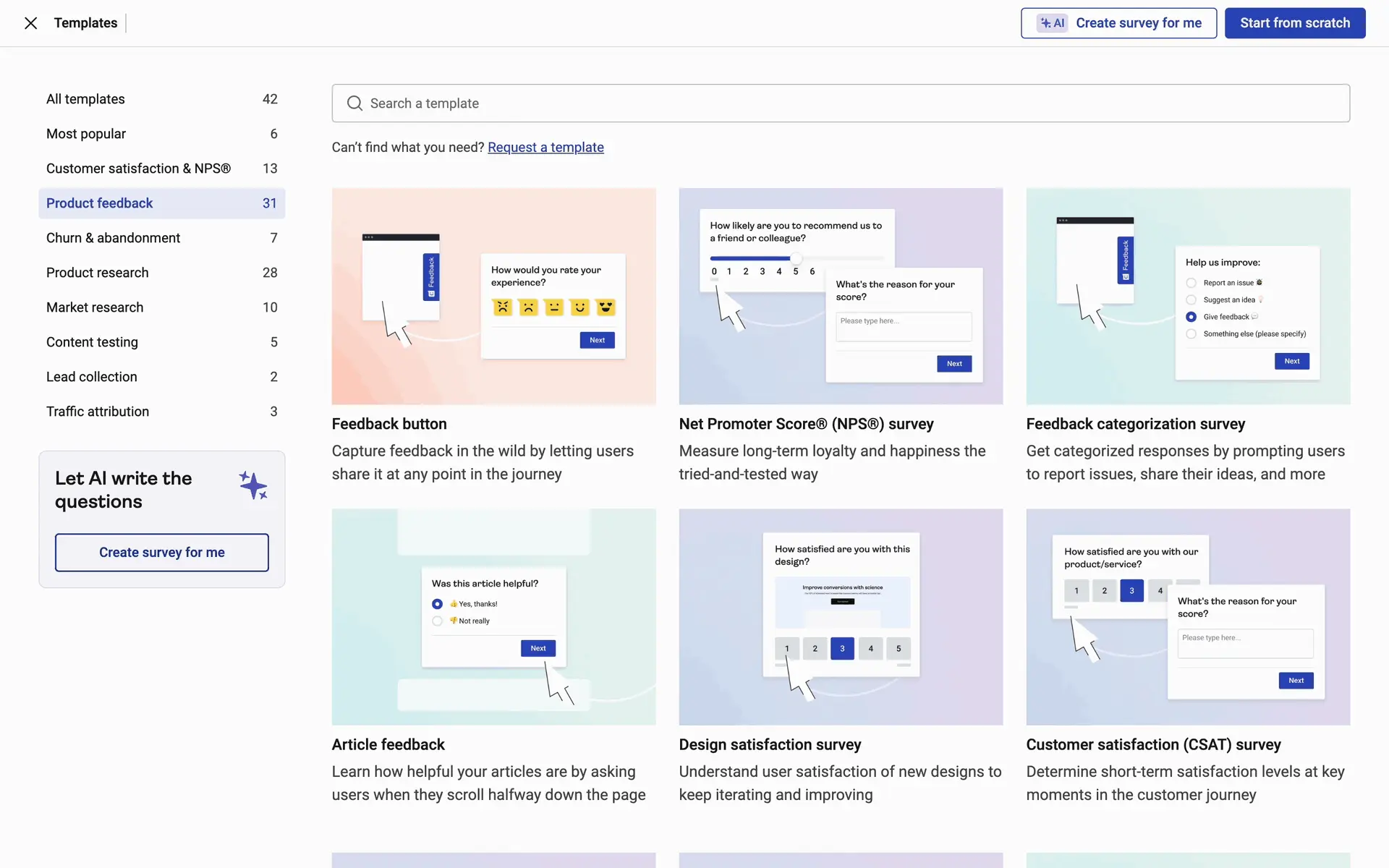Click the sparkle stars icon in AI card
1389x868 pixels.
[253, 485]
